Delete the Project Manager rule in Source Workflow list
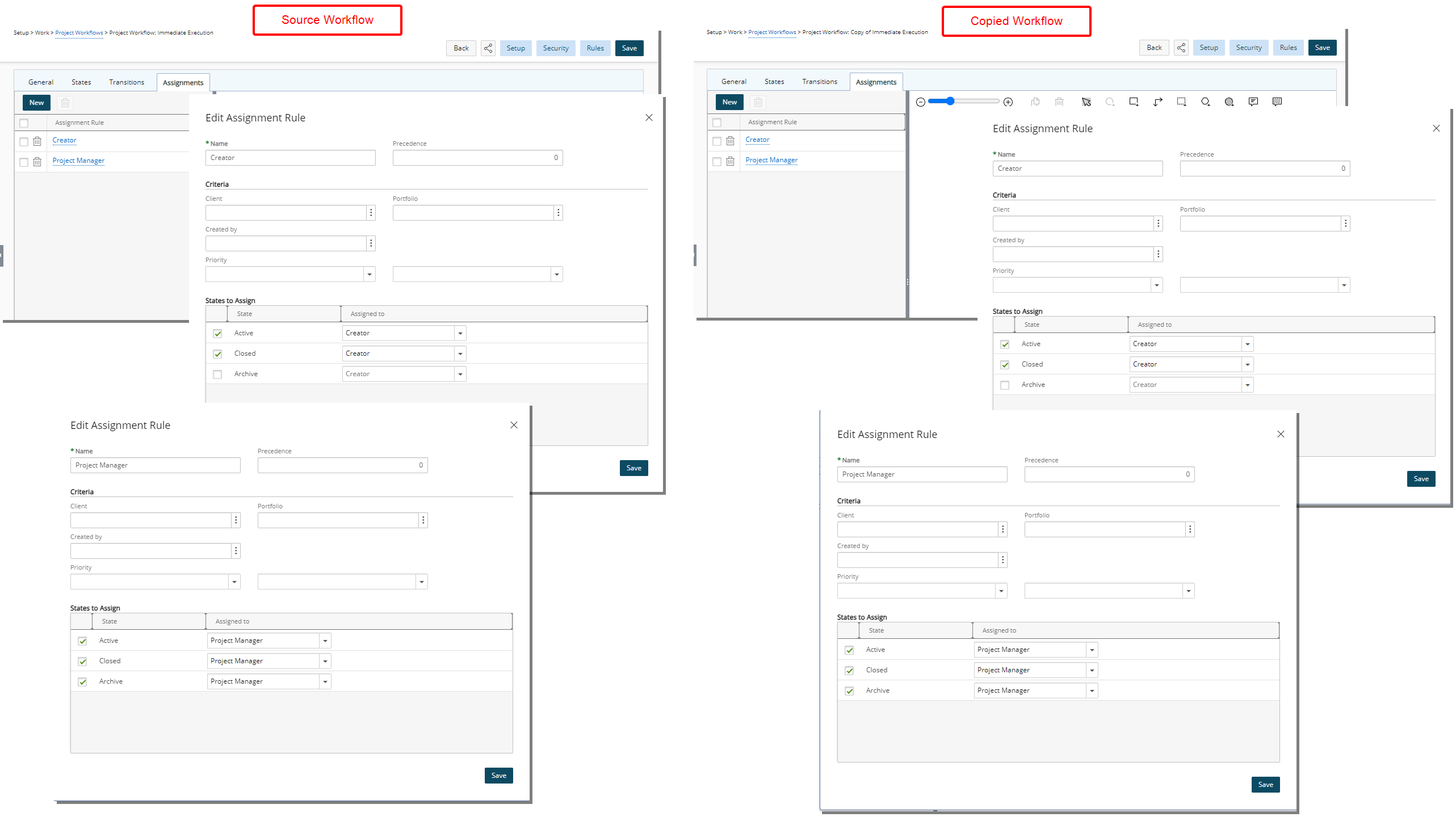 pos(37,162)
